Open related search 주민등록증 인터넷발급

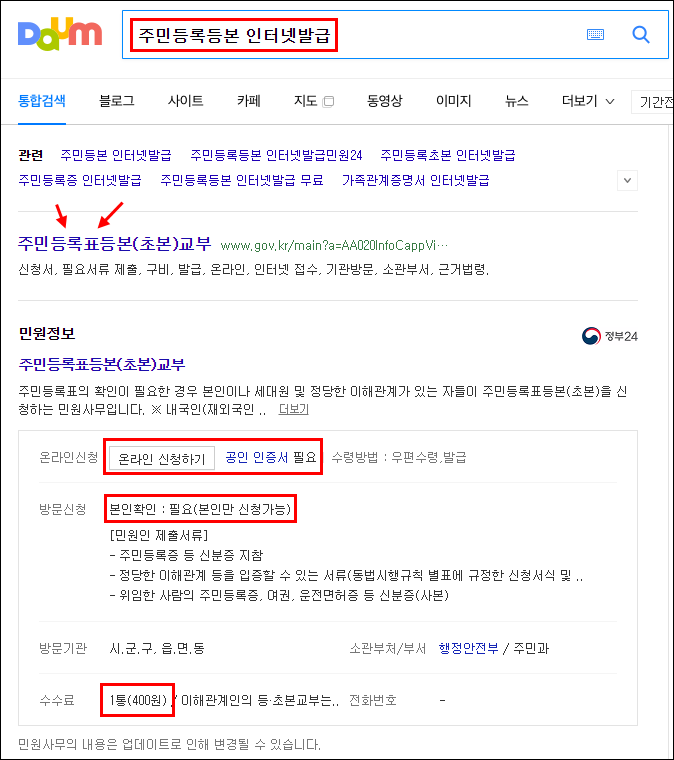[80, 180]
